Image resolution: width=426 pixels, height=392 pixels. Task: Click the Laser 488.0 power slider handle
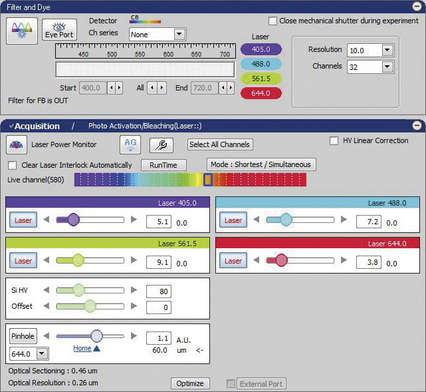286,220
